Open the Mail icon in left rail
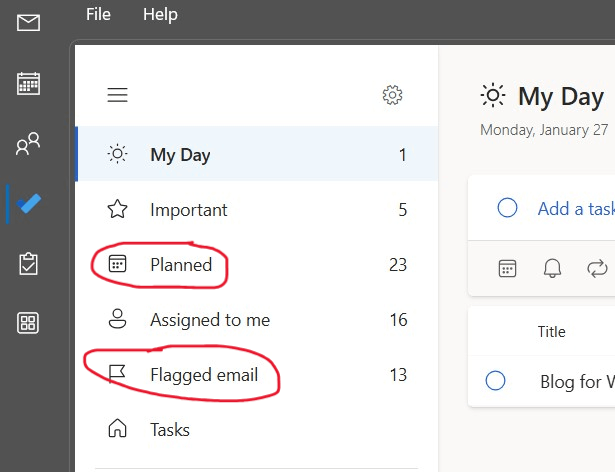The image size is (615, 472). point(28,22)
